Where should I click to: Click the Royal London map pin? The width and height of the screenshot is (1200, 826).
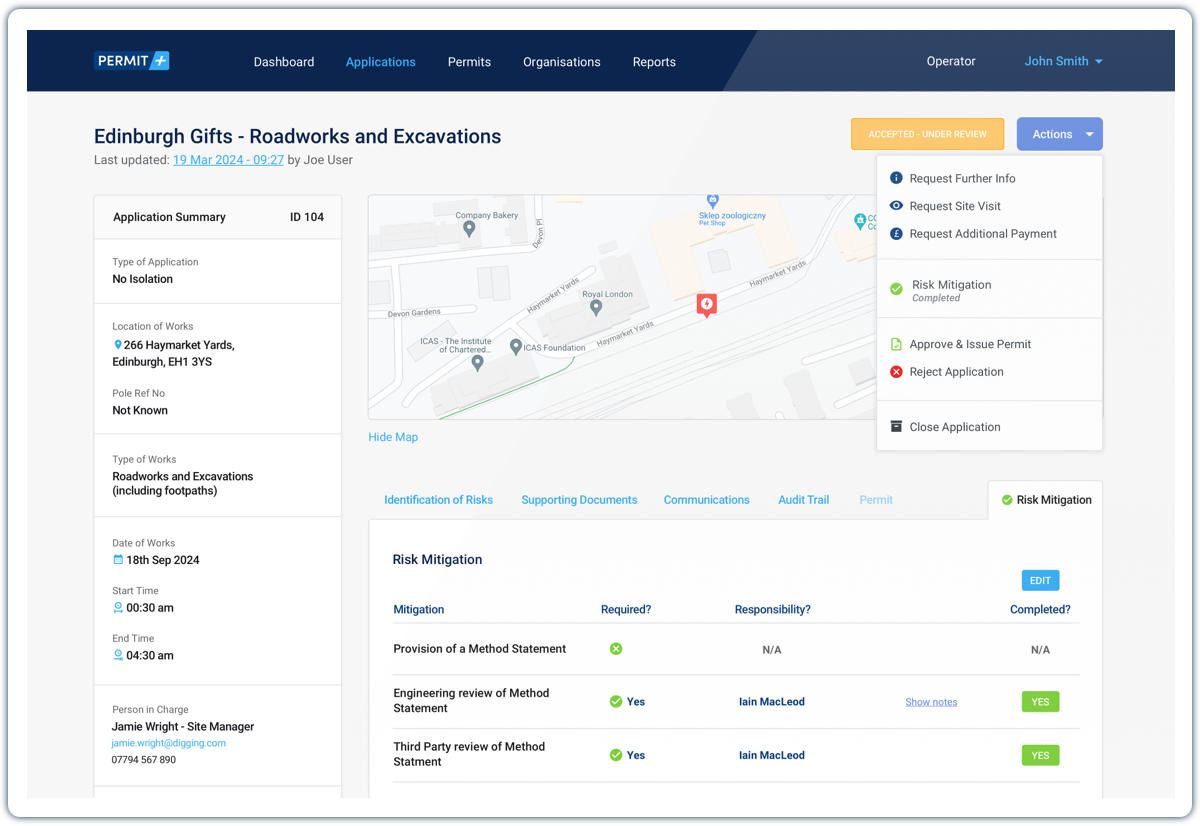[x=596, y=308]
